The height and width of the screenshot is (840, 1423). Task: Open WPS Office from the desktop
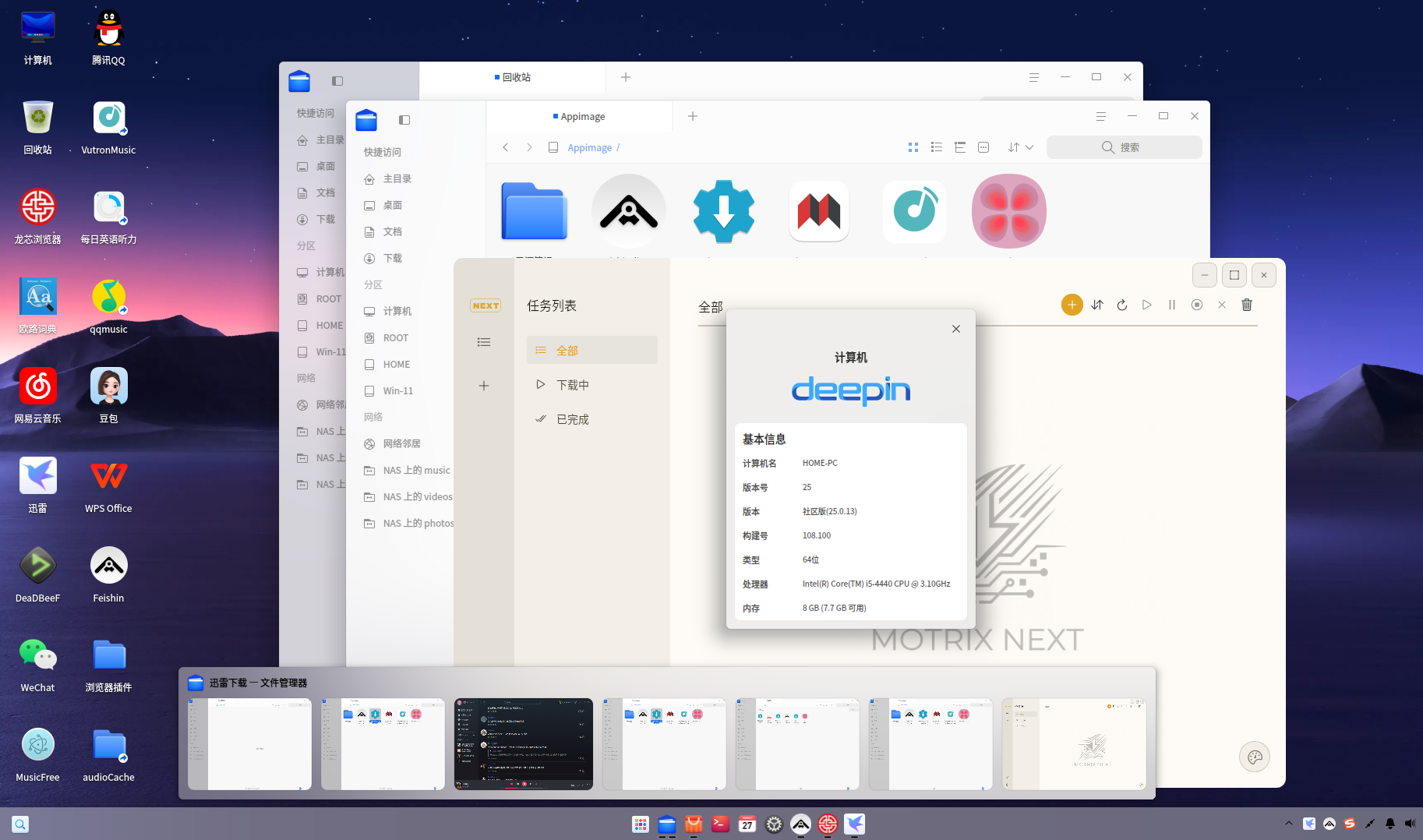(108, 485)
